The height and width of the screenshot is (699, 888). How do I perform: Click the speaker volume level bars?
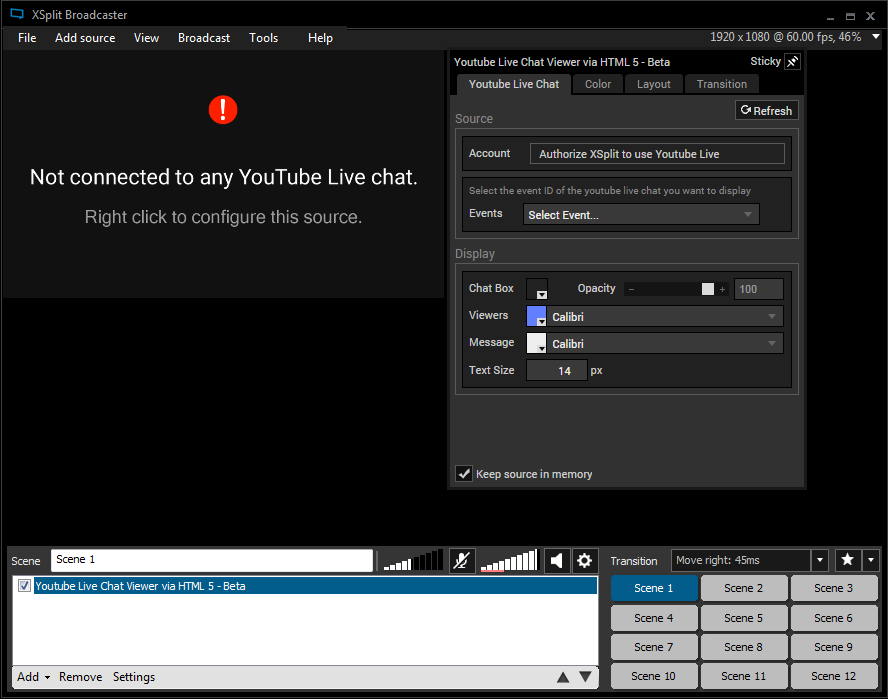coord(509,560)
